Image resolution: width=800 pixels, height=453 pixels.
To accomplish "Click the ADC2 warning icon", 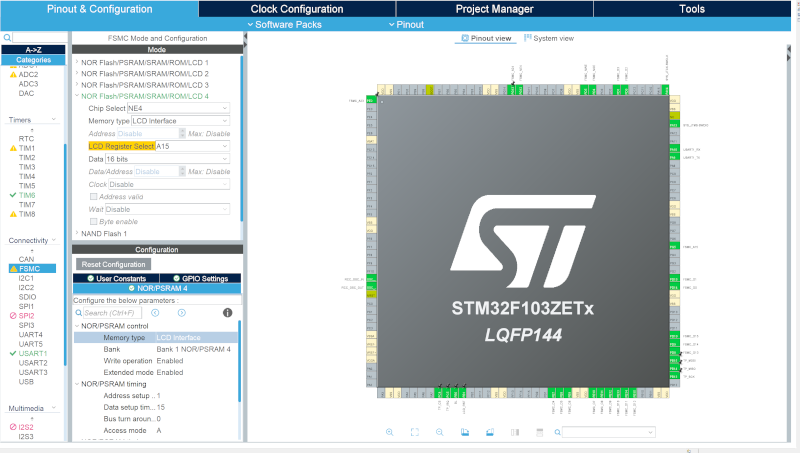I will click(x=13, y=74).
